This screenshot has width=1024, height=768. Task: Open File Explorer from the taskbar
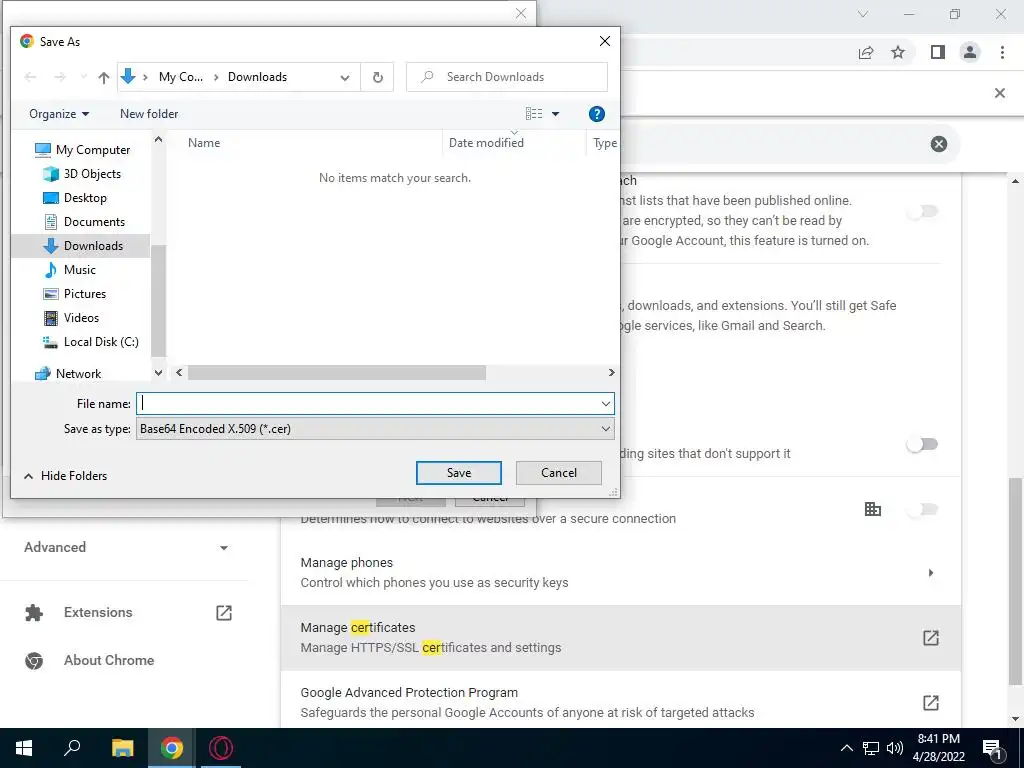[x=122, y=748]
